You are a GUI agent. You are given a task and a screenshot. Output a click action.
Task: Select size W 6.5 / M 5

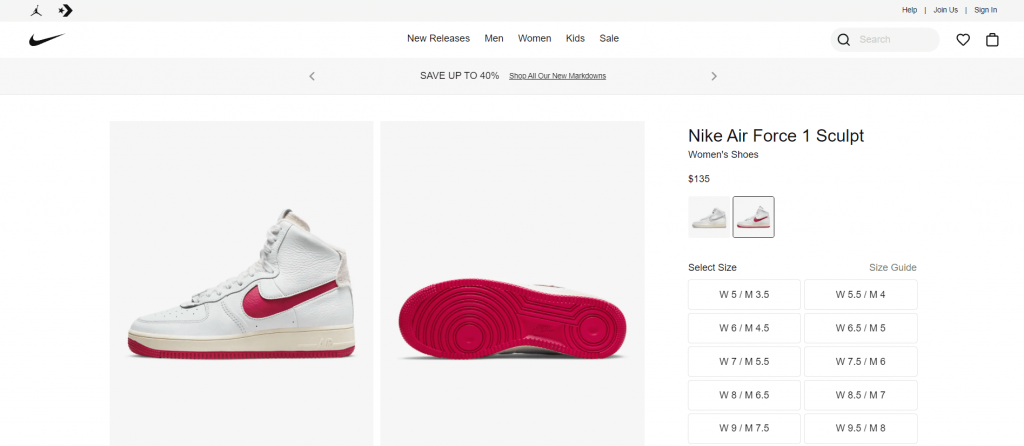[x=861, y=328]
